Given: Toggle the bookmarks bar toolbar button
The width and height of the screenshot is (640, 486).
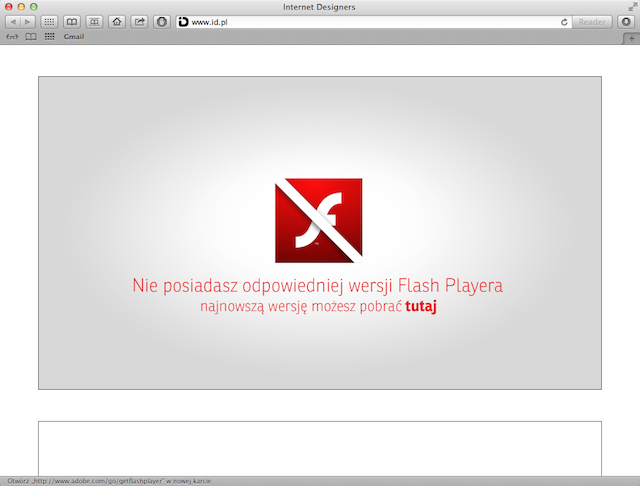Looking at the screenshot, I should click(94, 22).
